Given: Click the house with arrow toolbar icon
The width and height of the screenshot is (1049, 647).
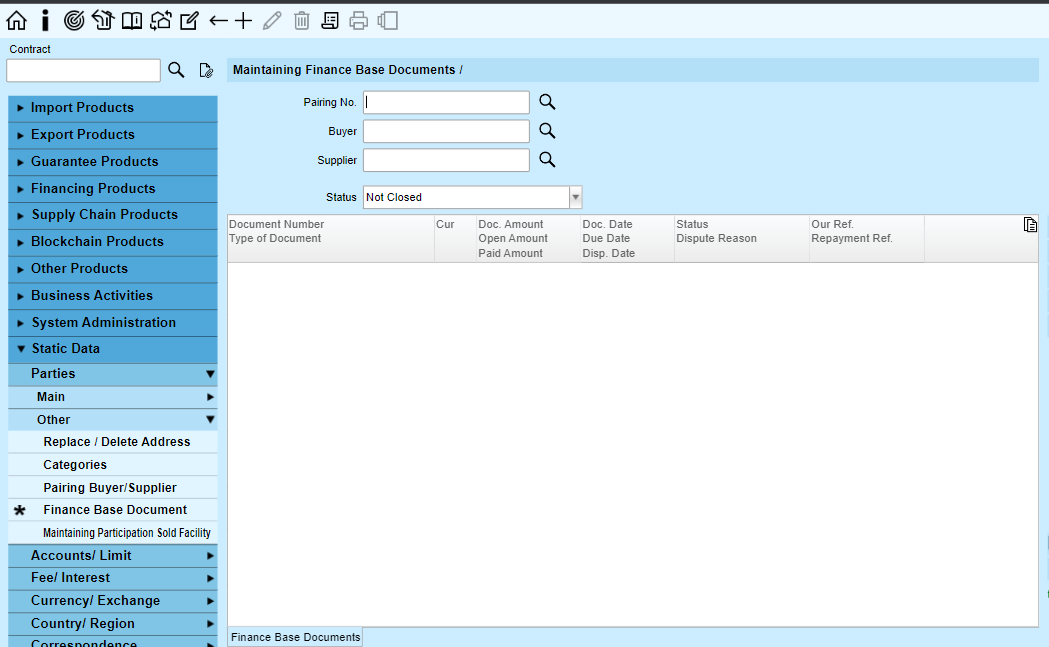Looking at the screenshot, I should (x=103, y=21).
